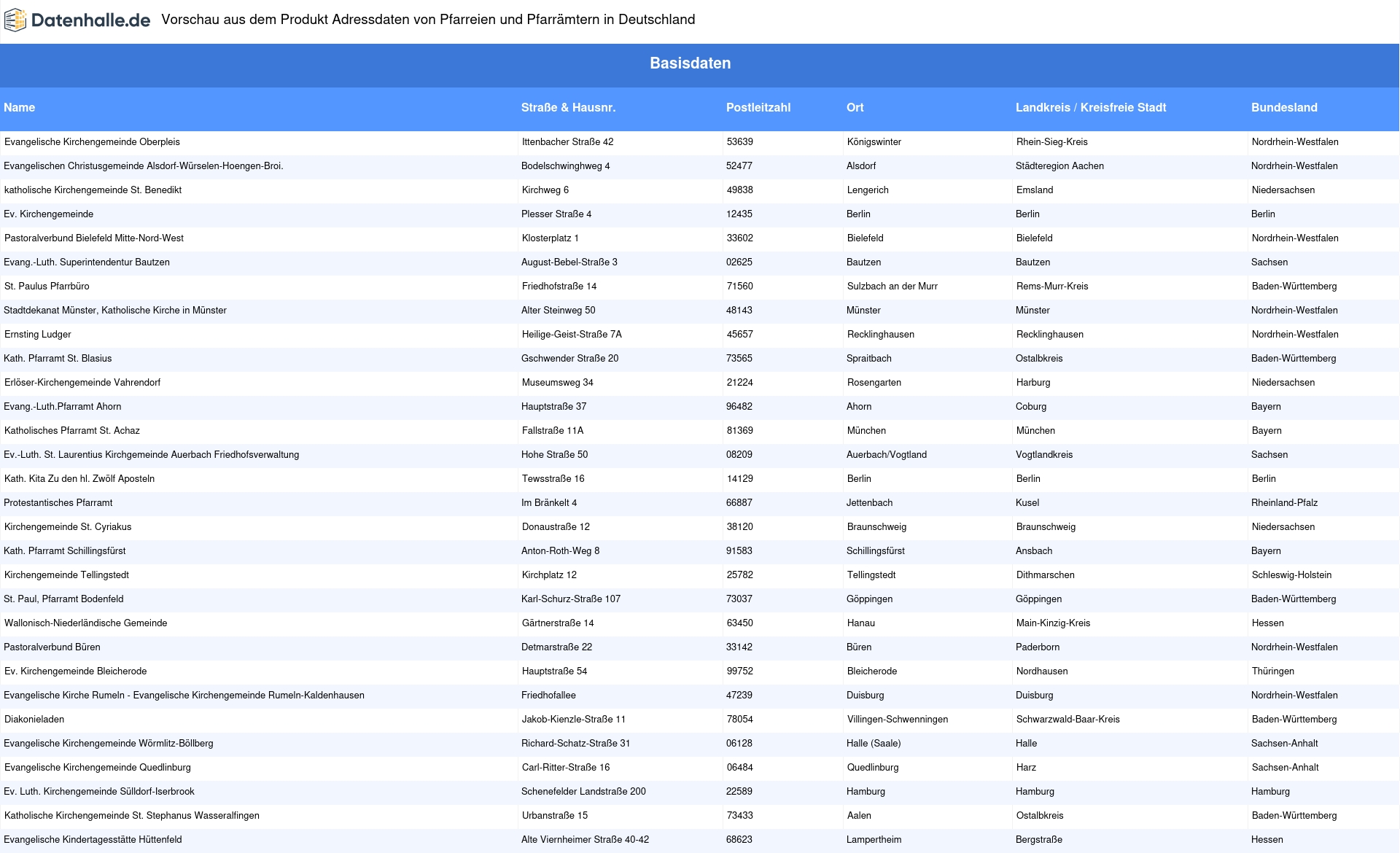The width and height of the screenshot is (1400, 853).
Task: Click Schleswig-Holstein state cell
Action: [x=1291, y=575]
